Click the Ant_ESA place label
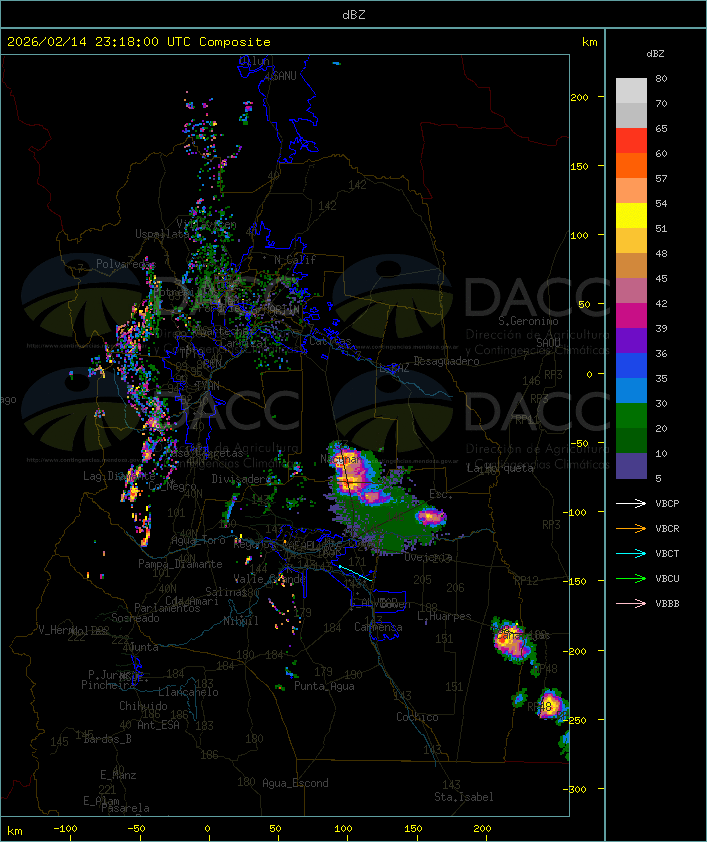707x842 pixels. tap(158, 725)
